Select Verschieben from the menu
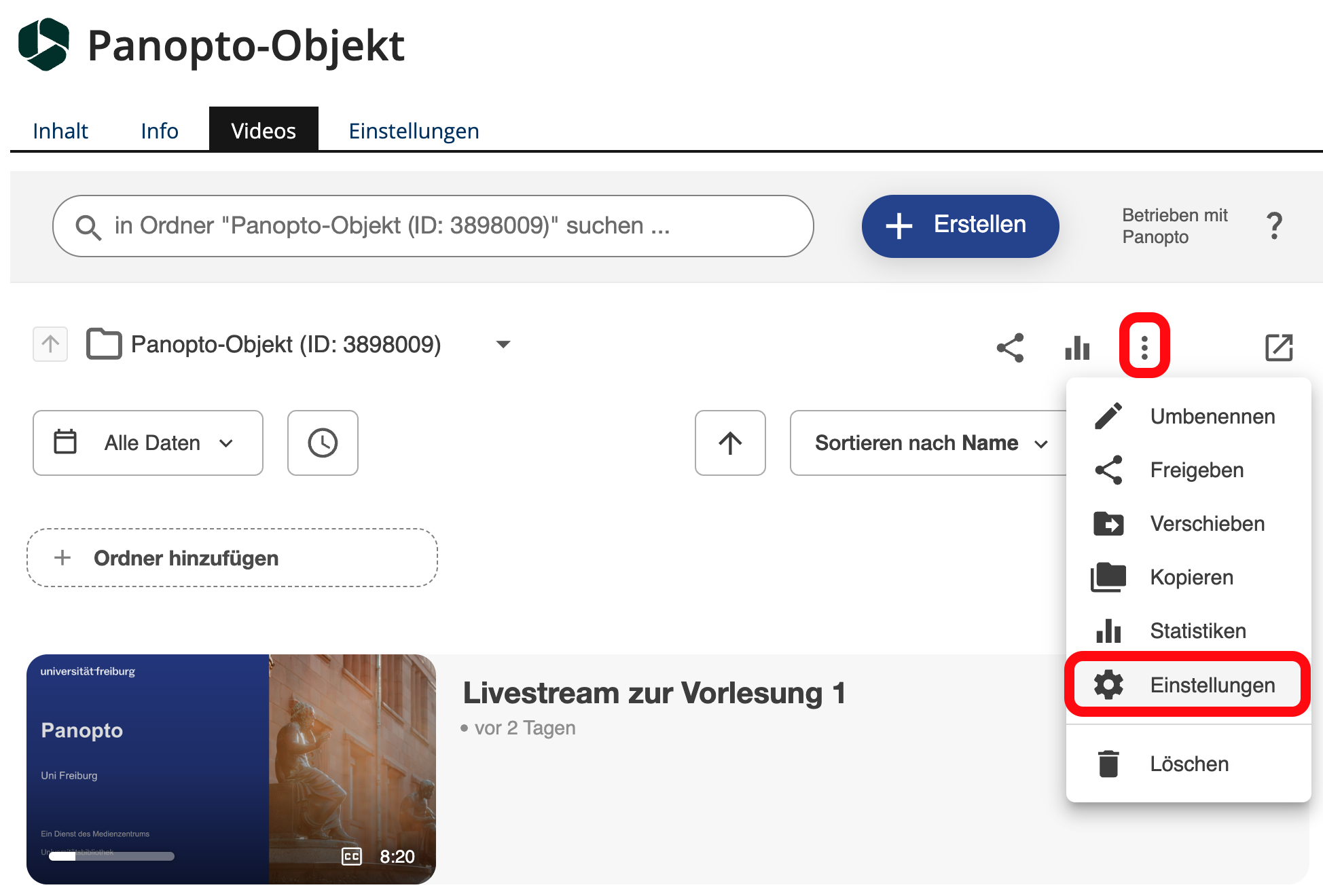Image resolution: width=1323 pixels, height=896 pixels. point(1189,523)
